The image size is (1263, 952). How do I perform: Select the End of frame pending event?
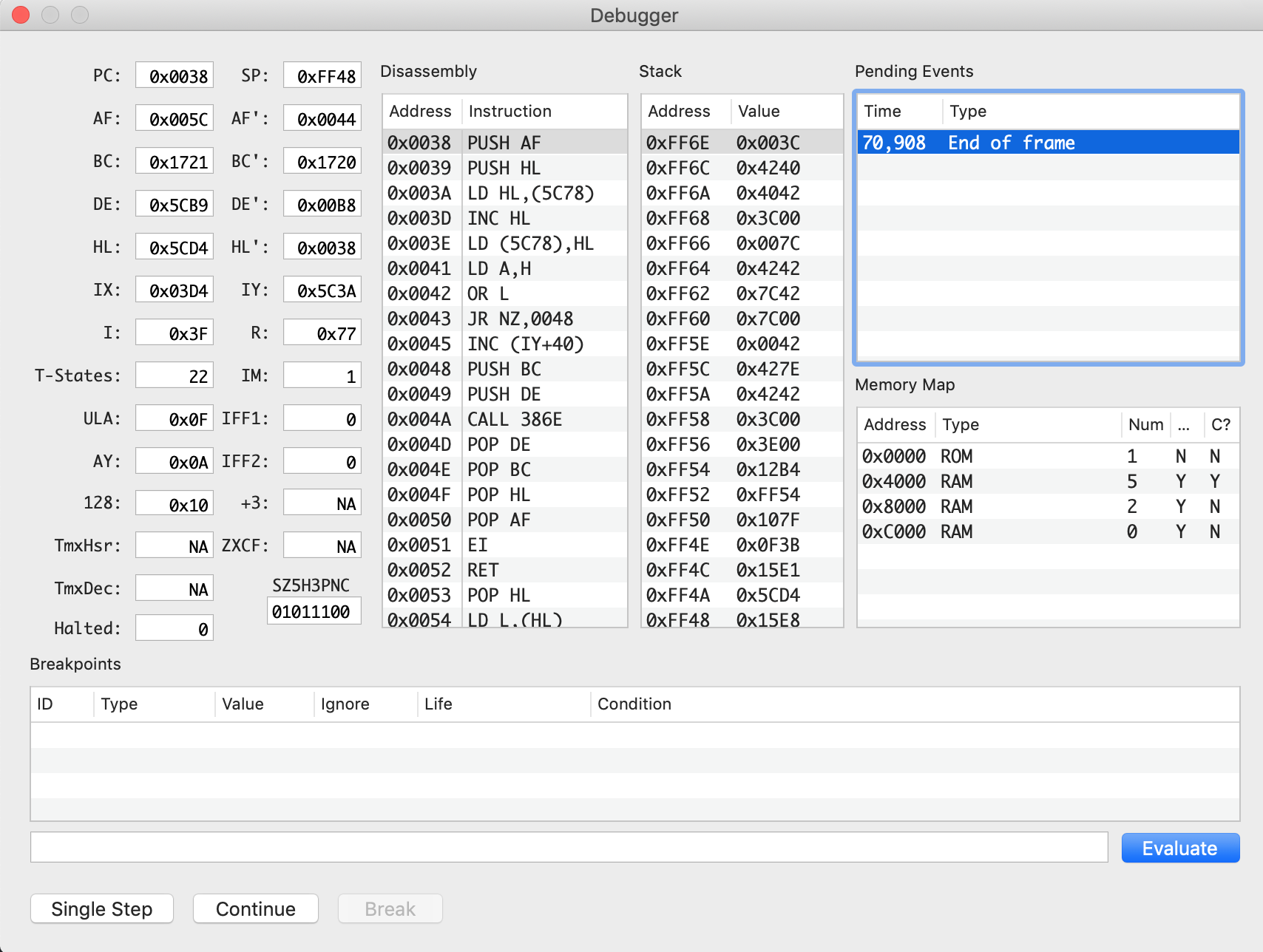click(1049, 142)
